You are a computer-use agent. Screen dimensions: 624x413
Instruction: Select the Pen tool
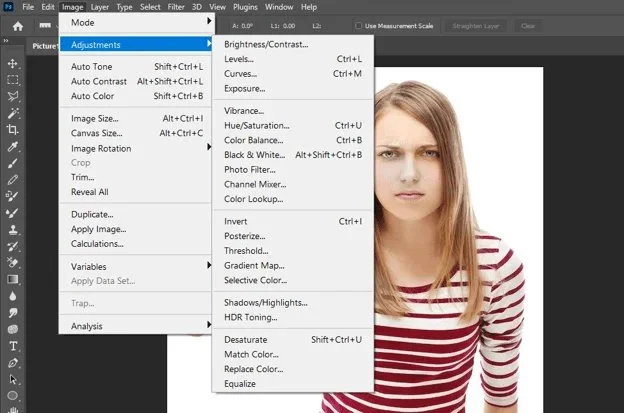[13, 363]
